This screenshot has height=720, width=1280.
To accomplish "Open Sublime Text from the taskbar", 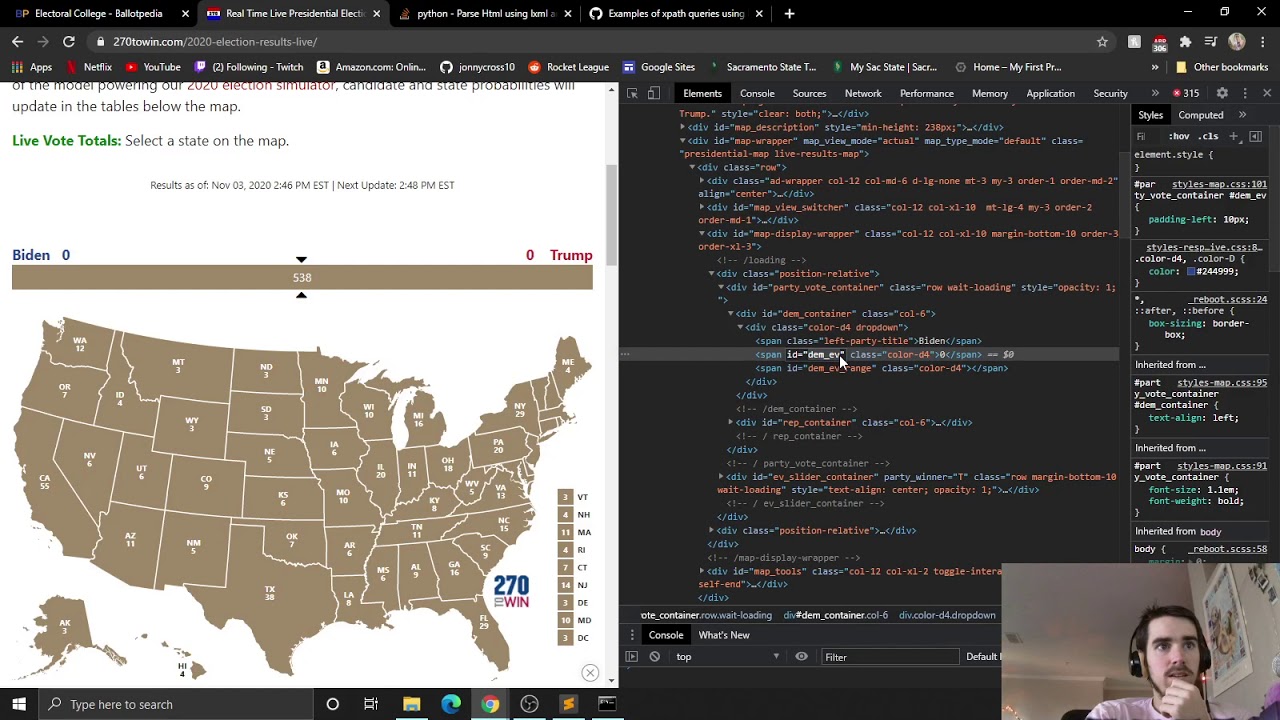I will 568,704.
